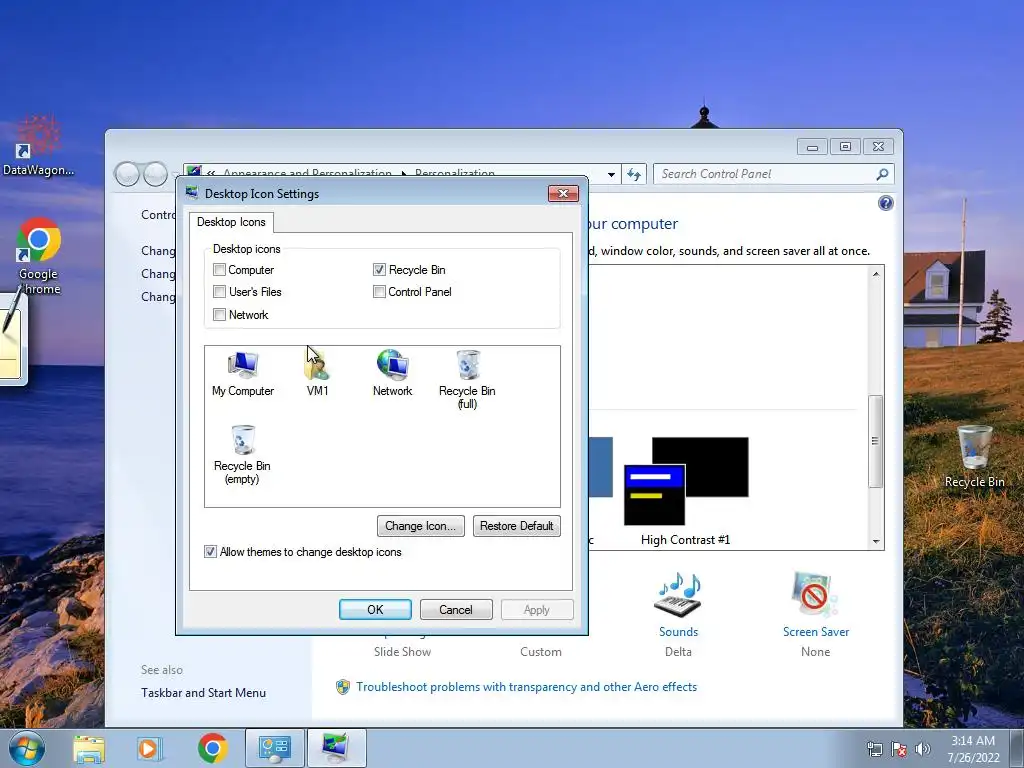
Task: Click the network status tray icon
Action: point(874,749)
